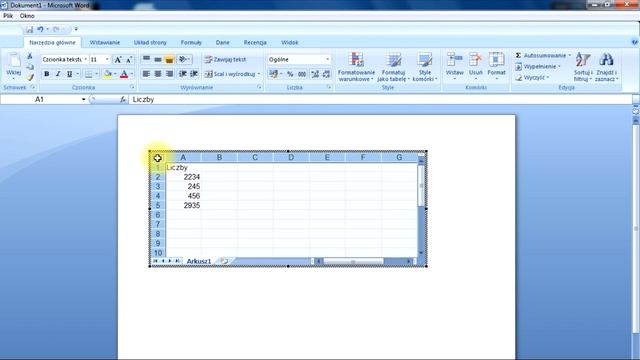The width and height of the screenshot is (640, 360).
Task: Click the Undo arrow icon
Action: click(x=40, y=29)
